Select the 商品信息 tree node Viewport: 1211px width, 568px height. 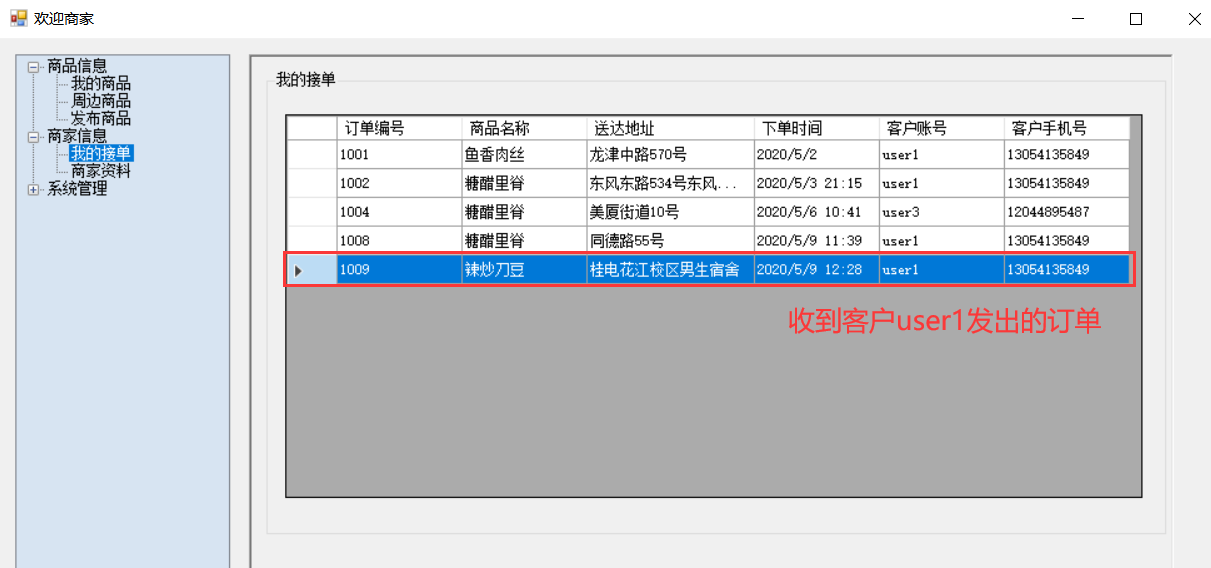77,66
